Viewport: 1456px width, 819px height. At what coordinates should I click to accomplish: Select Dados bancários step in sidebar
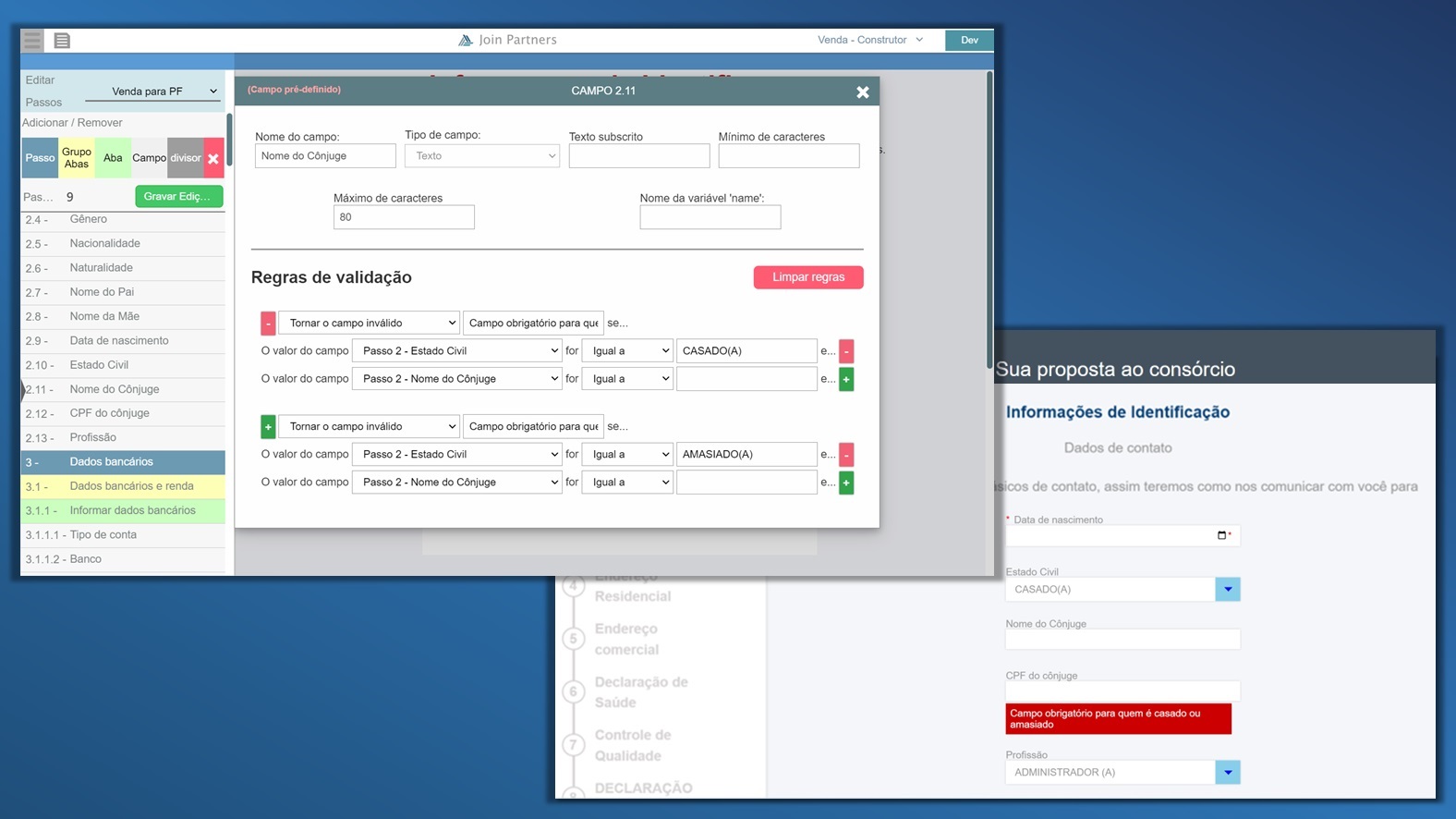pos(123,462)
